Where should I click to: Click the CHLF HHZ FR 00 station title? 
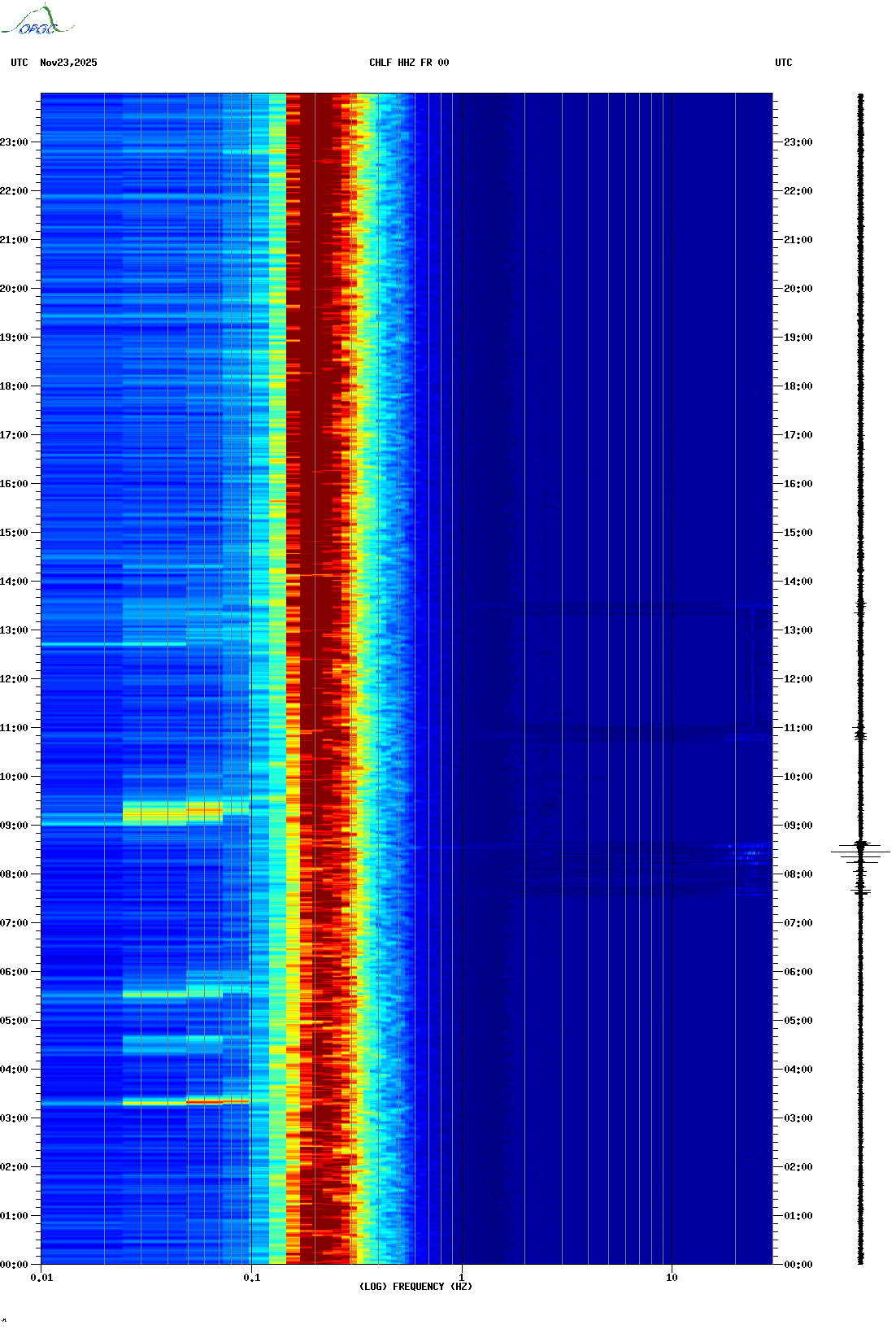point(408,63)
